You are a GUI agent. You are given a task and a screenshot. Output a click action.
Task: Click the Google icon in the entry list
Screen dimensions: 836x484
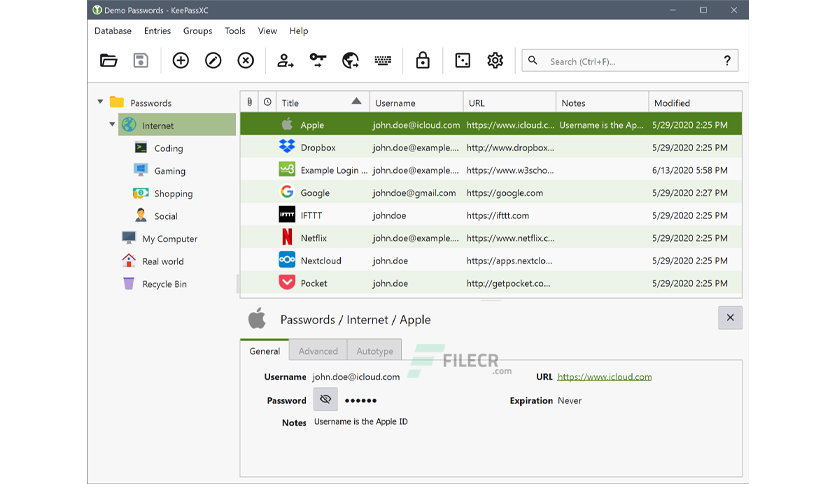pyautogui.click(x=287, y=192)
